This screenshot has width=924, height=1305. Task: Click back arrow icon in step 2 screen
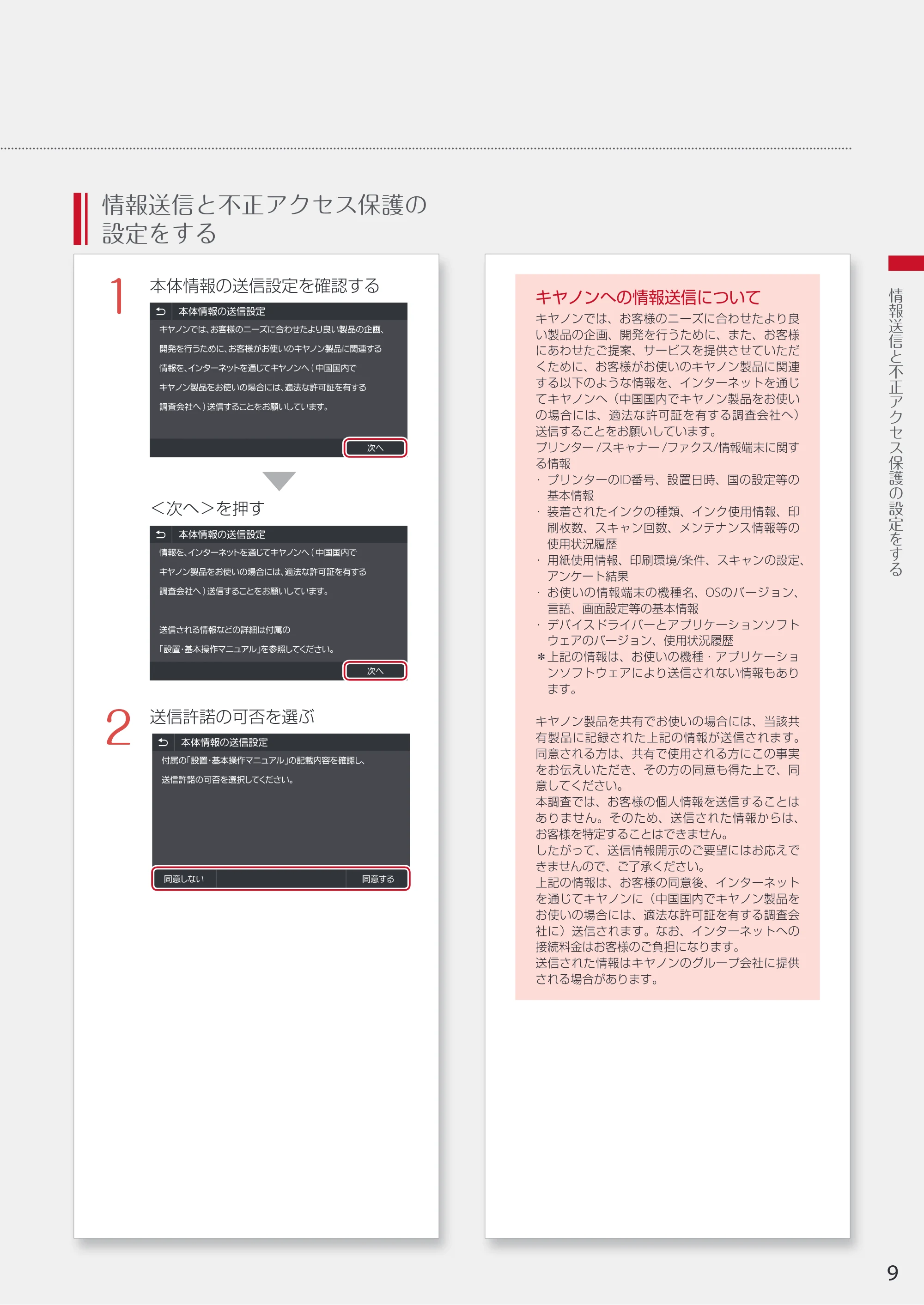[x=163, y=742]
